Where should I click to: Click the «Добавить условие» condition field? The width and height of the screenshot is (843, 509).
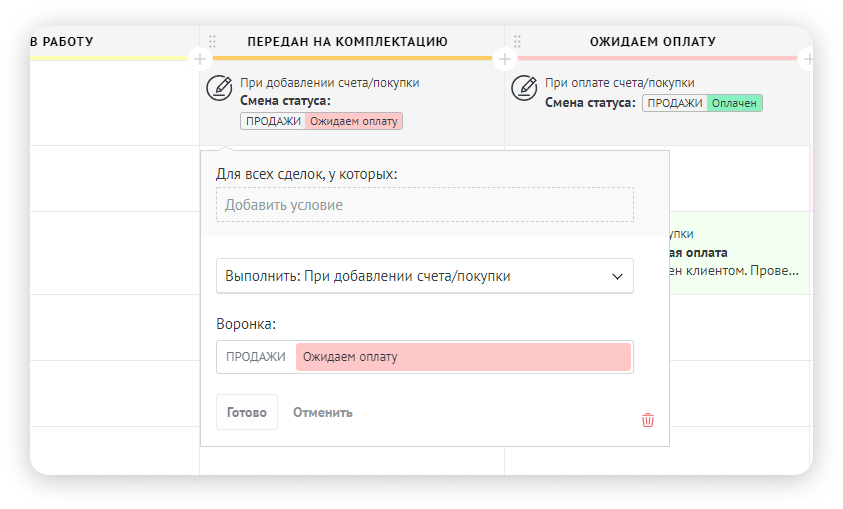tap(424, 205)
